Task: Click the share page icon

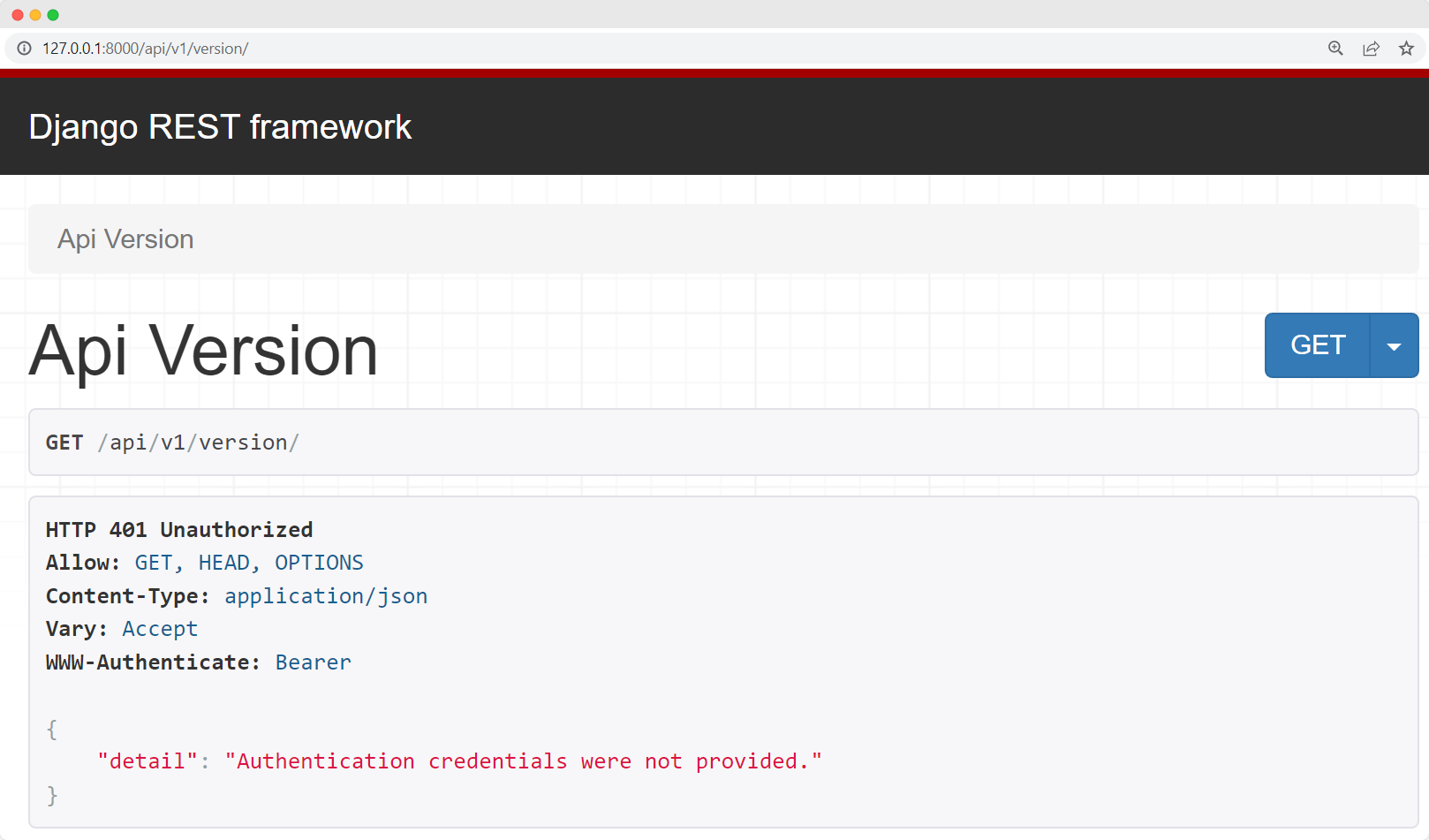Action: 1371,49
